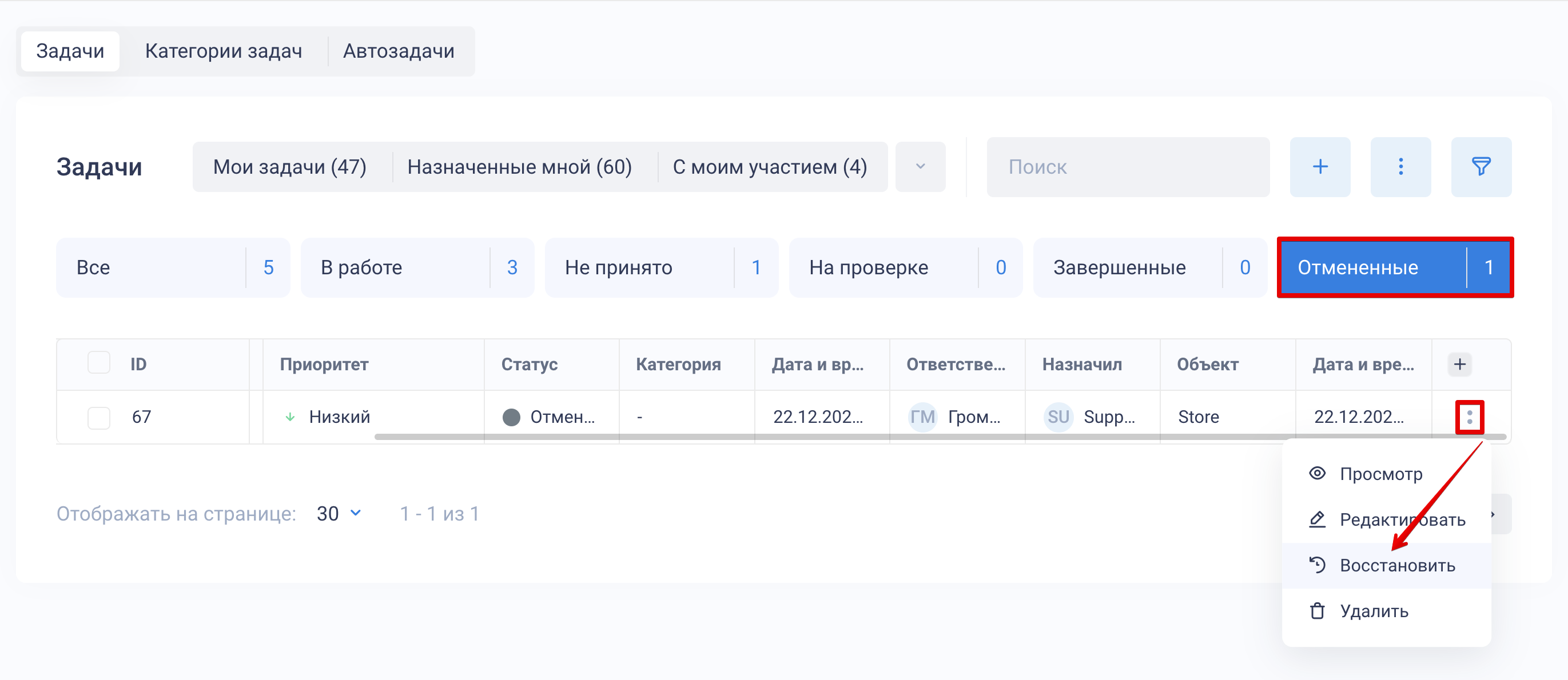Click the Поиск search field

coord(1127,167)
